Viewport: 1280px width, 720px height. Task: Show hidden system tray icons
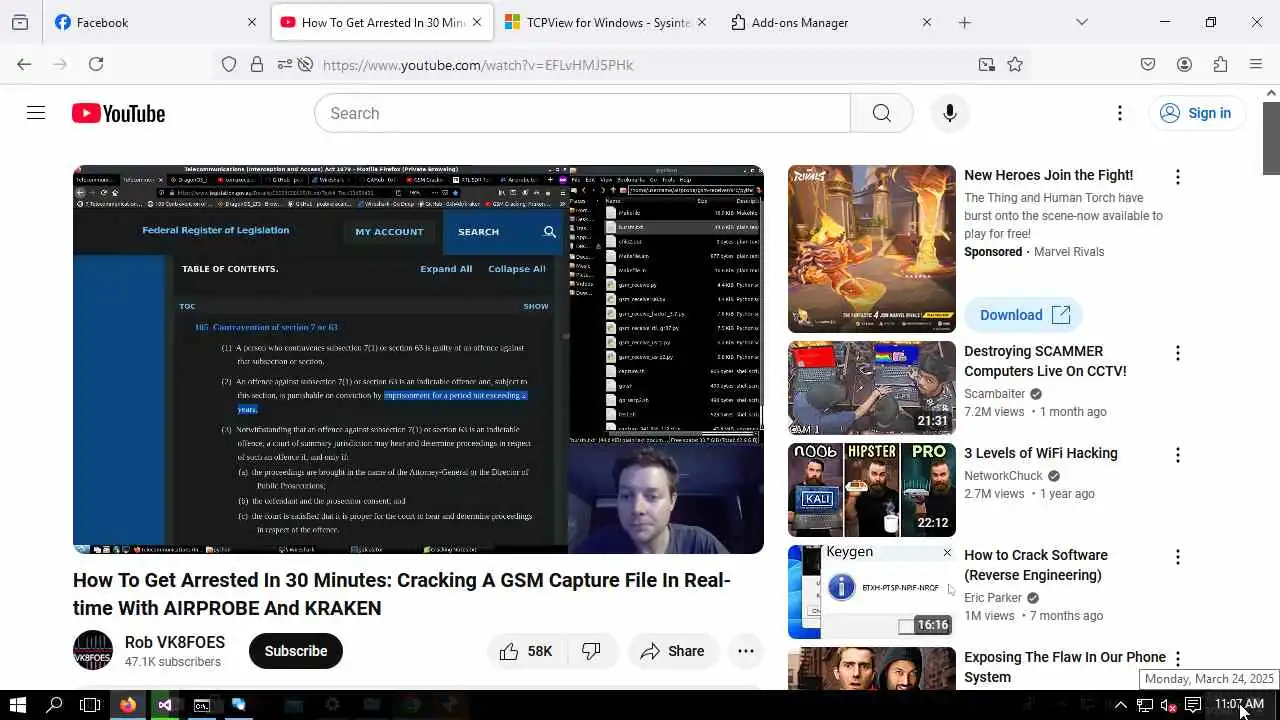coord(1121,705)
